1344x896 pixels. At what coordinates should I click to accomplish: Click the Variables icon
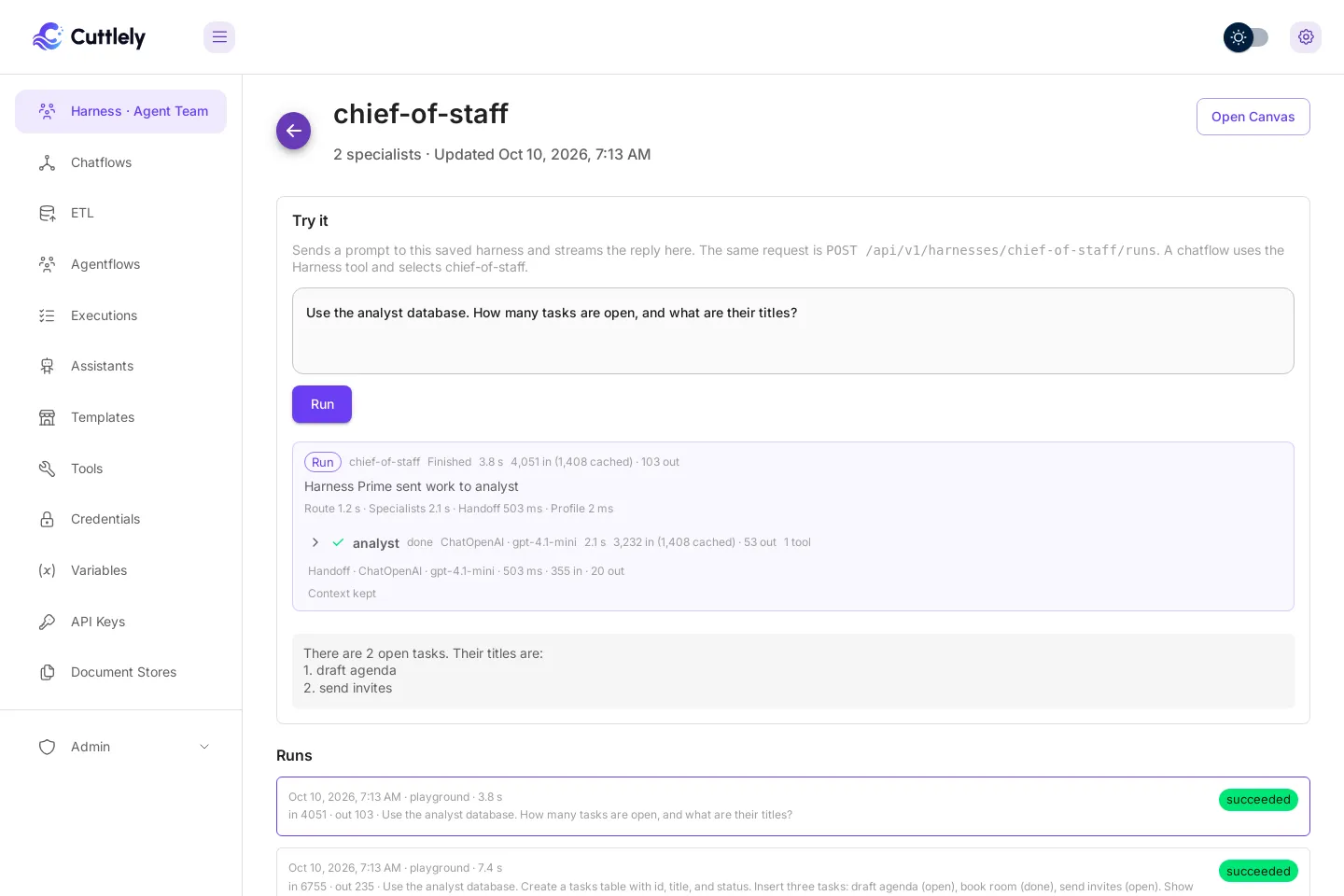coord(47,570)
